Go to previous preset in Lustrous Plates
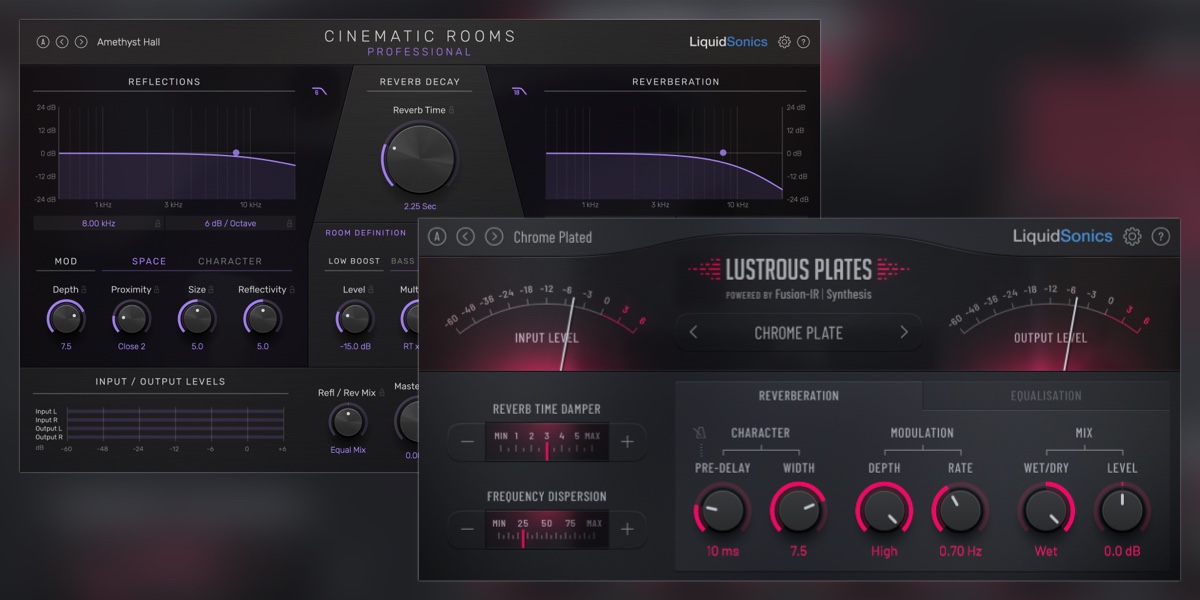 (466, 237)
